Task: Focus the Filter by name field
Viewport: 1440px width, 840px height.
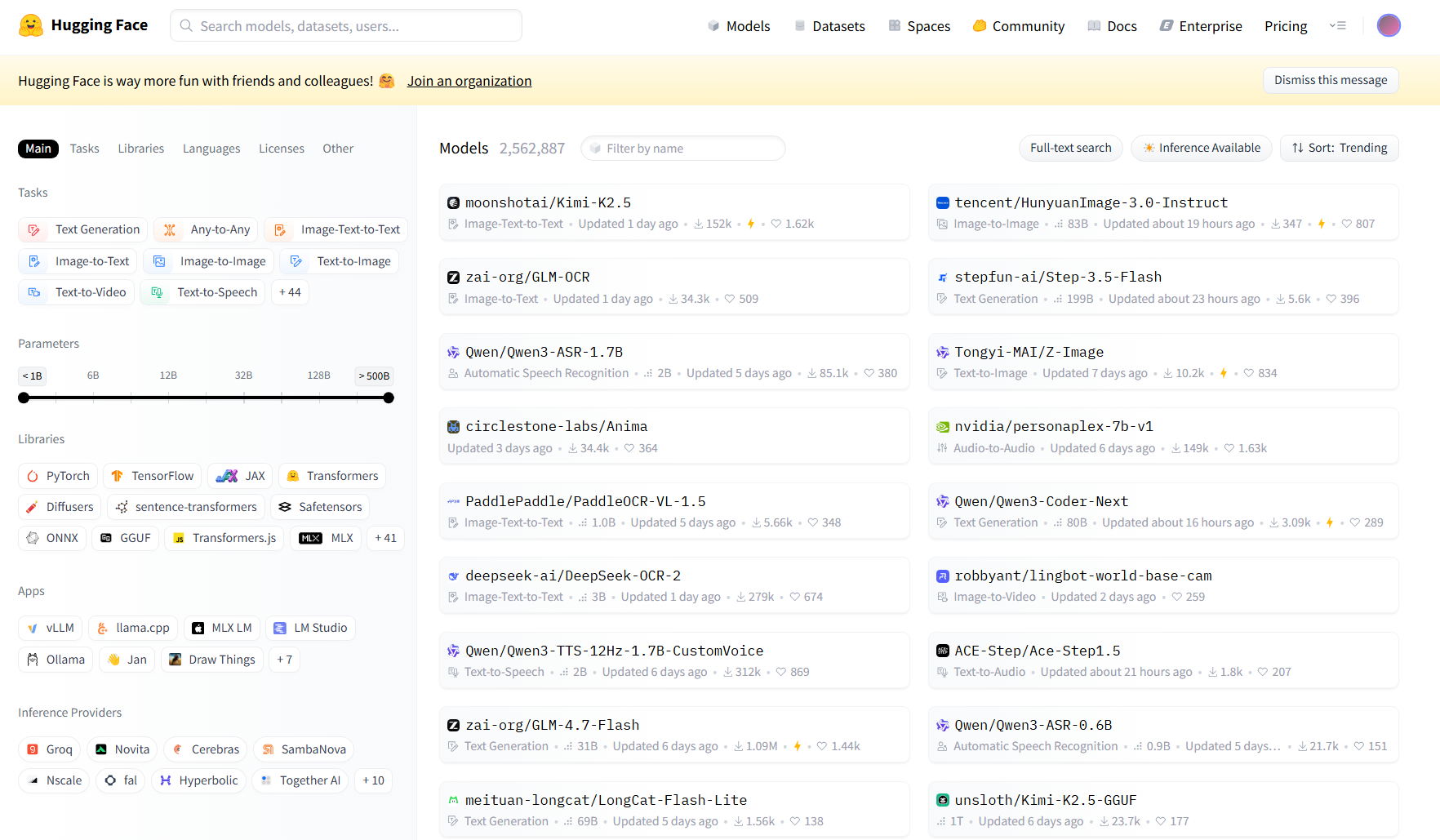Action: [683, 148]
